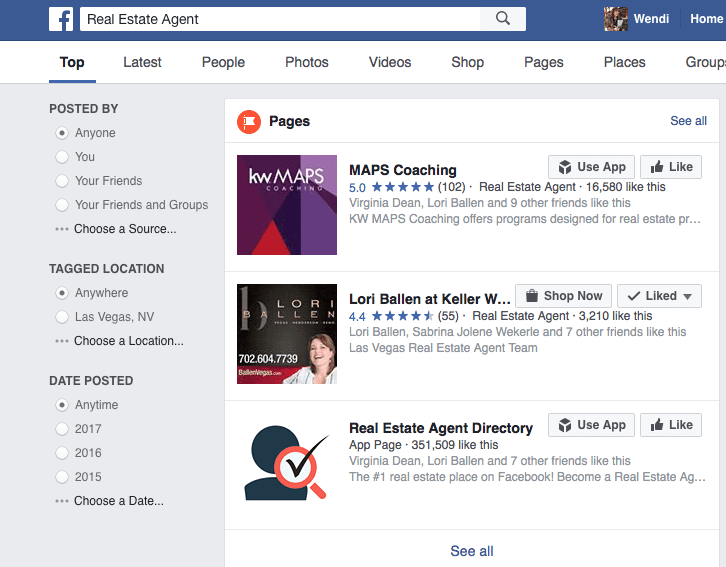Click the Wendi profile name
This screenshot has height=567, width=726.
(x=651, y=19)
